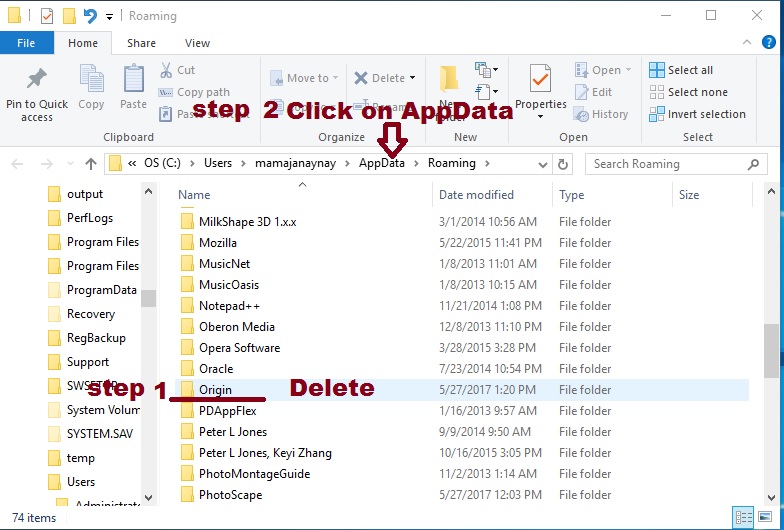This screenshot has width=784, height=530.
Task: Click the Refresh button
Action: [562, 164]
